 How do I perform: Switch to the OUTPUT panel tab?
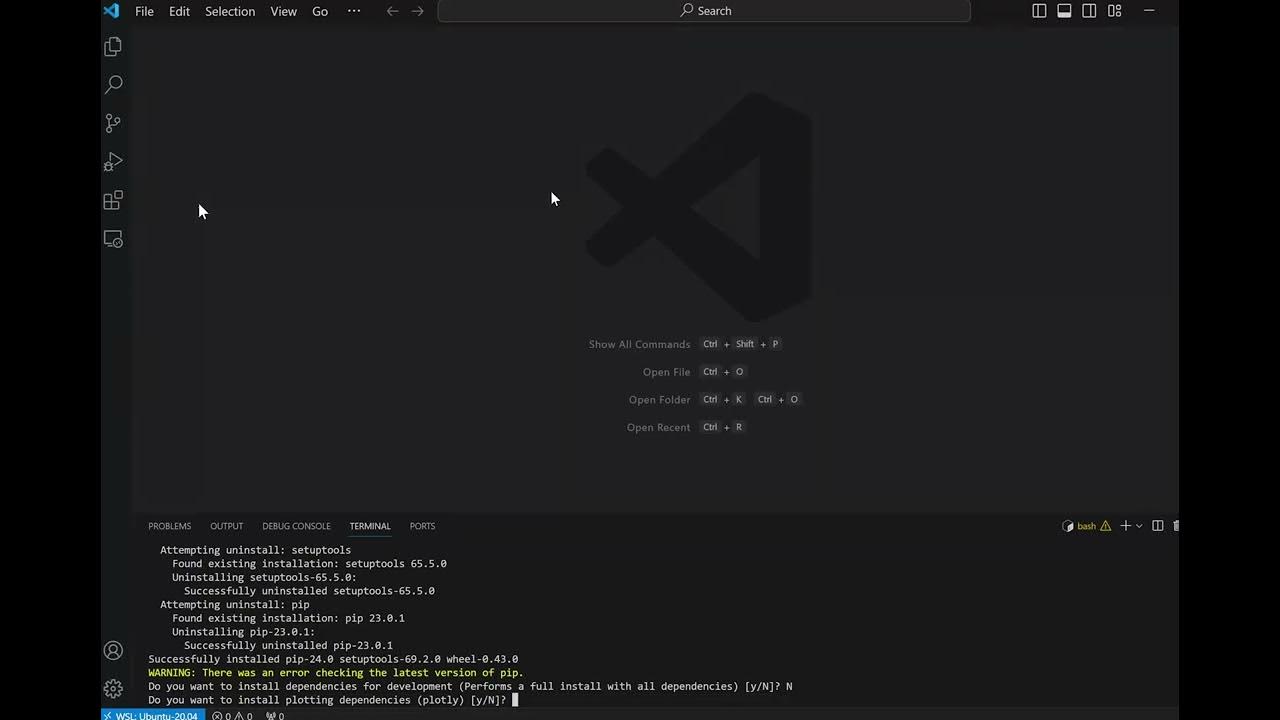point(226,526)
